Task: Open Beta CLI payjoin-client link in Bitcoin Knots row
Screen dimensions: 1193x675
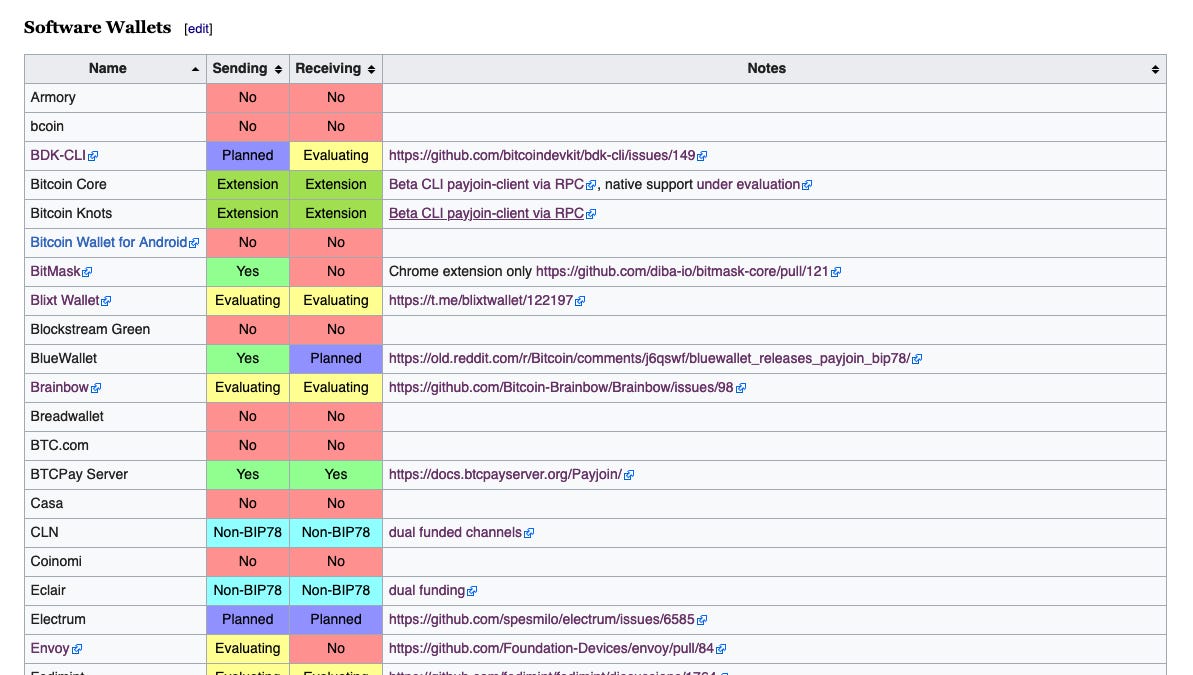Action: point(486,213)
